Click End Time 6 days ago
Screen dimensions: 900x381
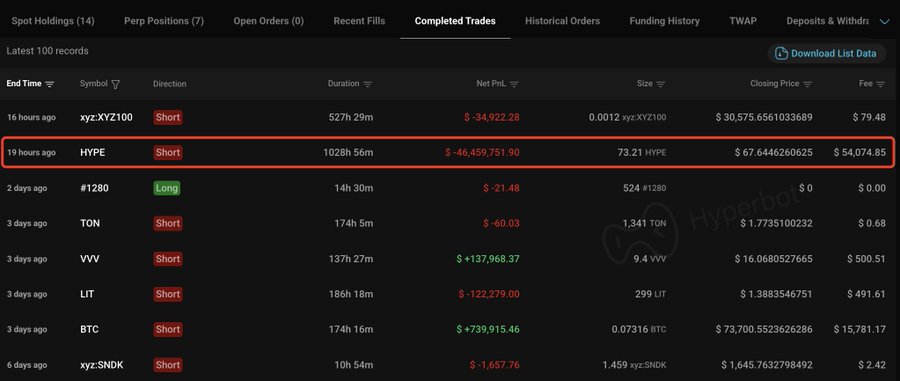click(27, 365)
